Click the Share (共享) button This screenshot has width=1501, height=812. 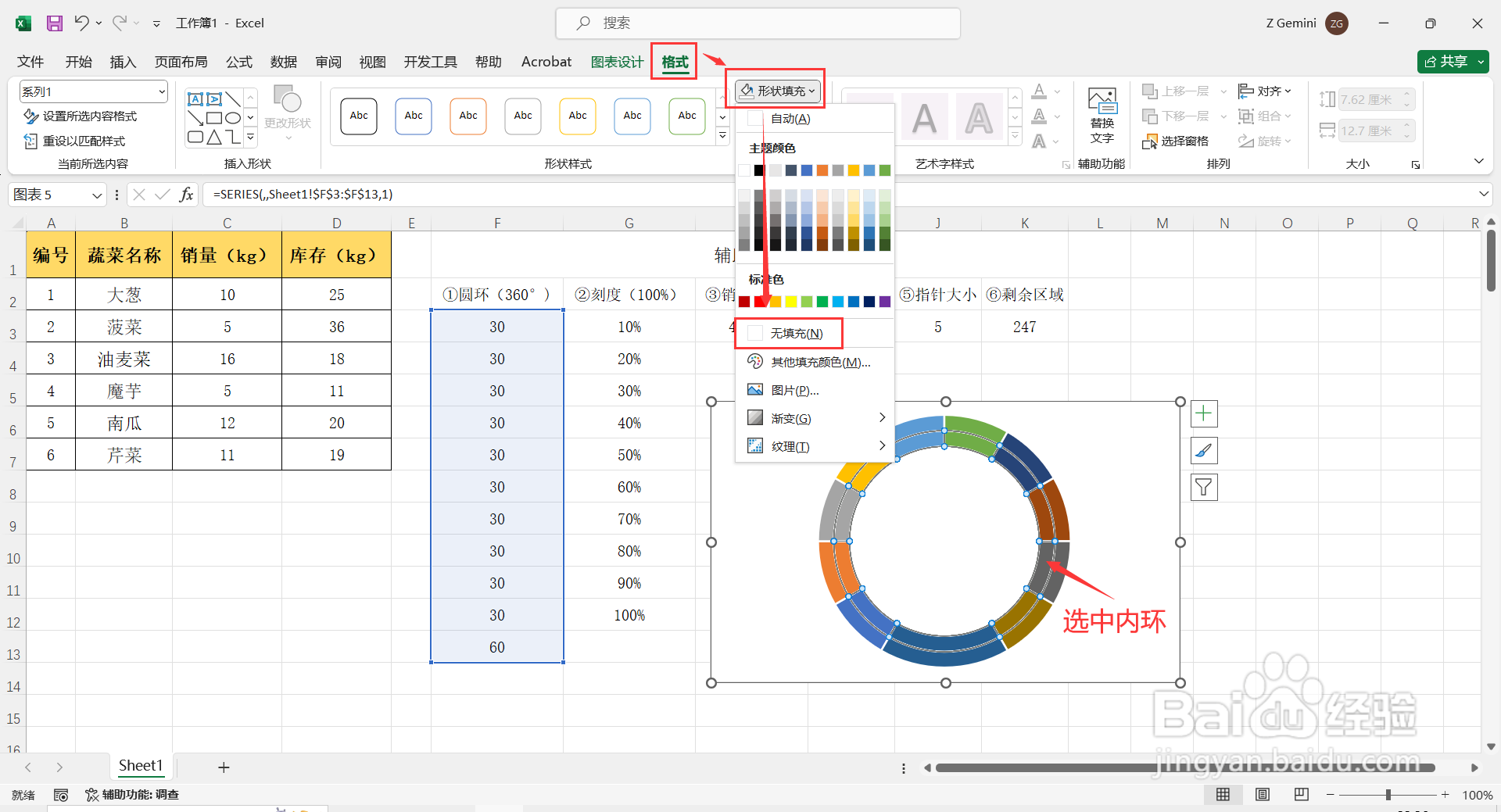pyautogui.click(x=1453, y=61)
